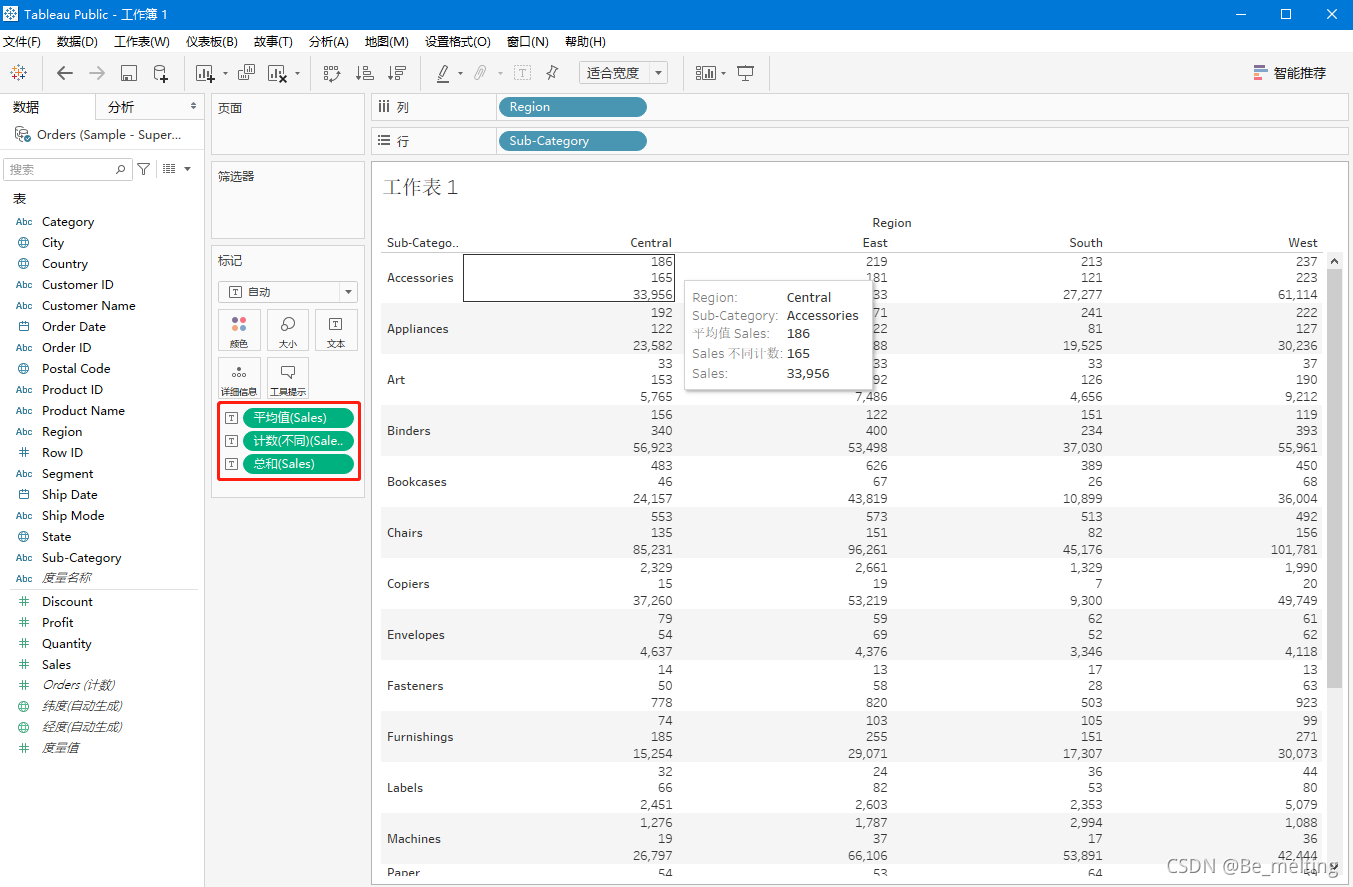This screenshot has height=887, width=1353.
Task: Undo the last action with back arrow
Action: point(65,73)
